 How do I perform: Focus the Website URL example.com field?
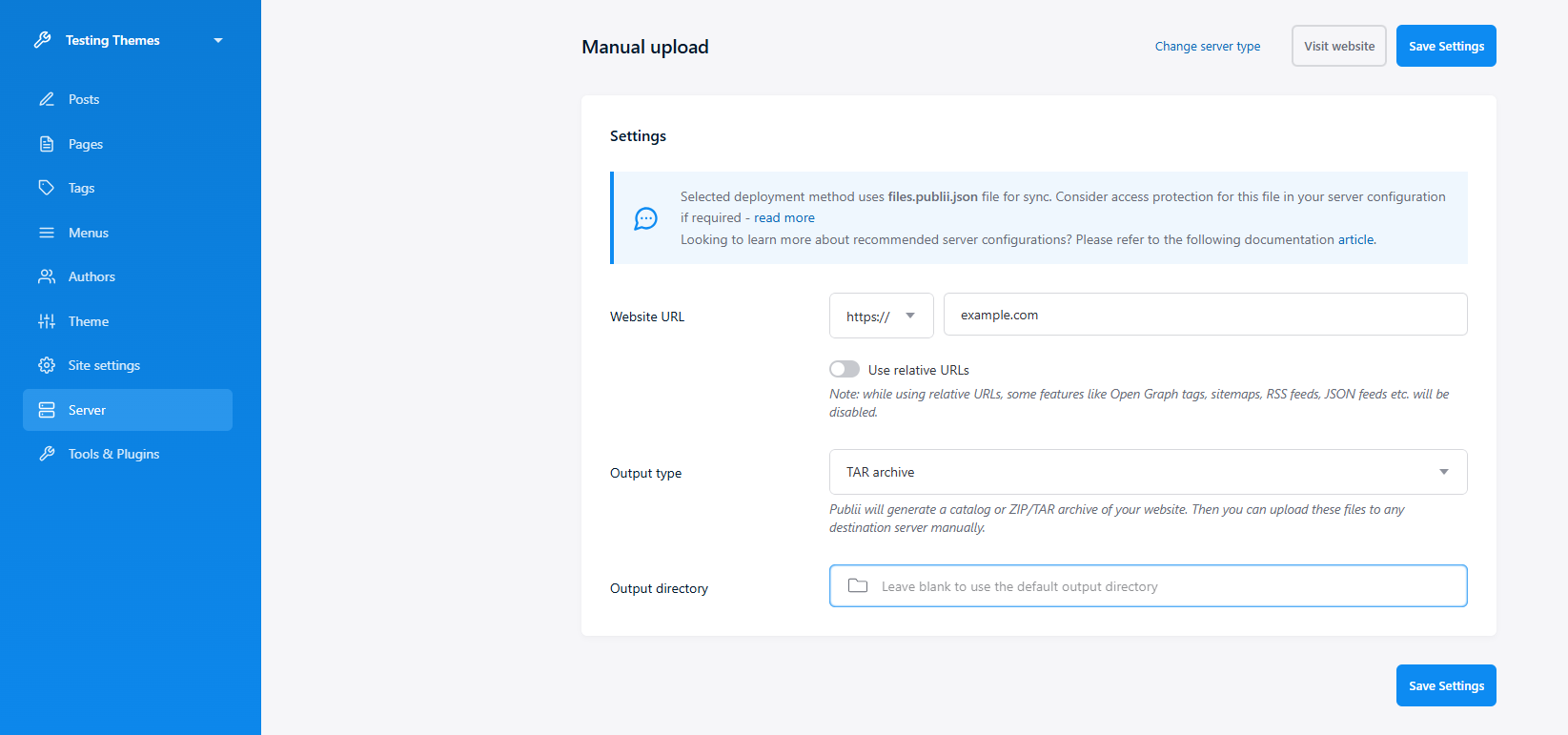[x=1205, y=315]
